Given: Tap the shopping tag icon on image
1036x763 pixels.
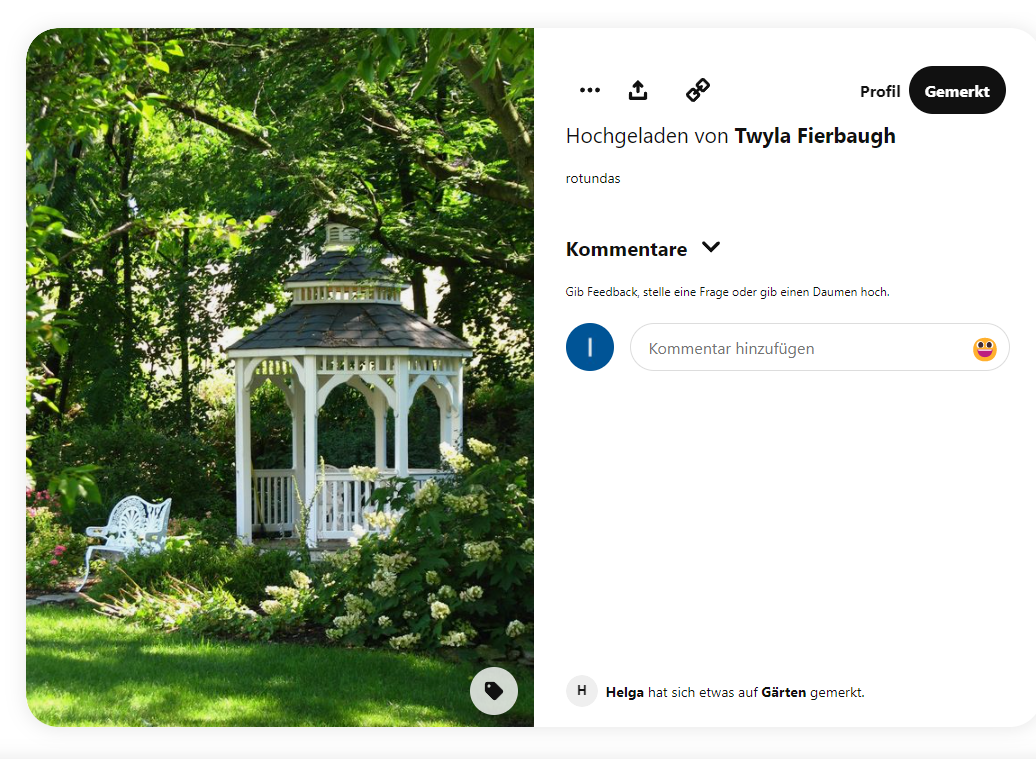Looking at the screenshot, I should tap(494, 691).
